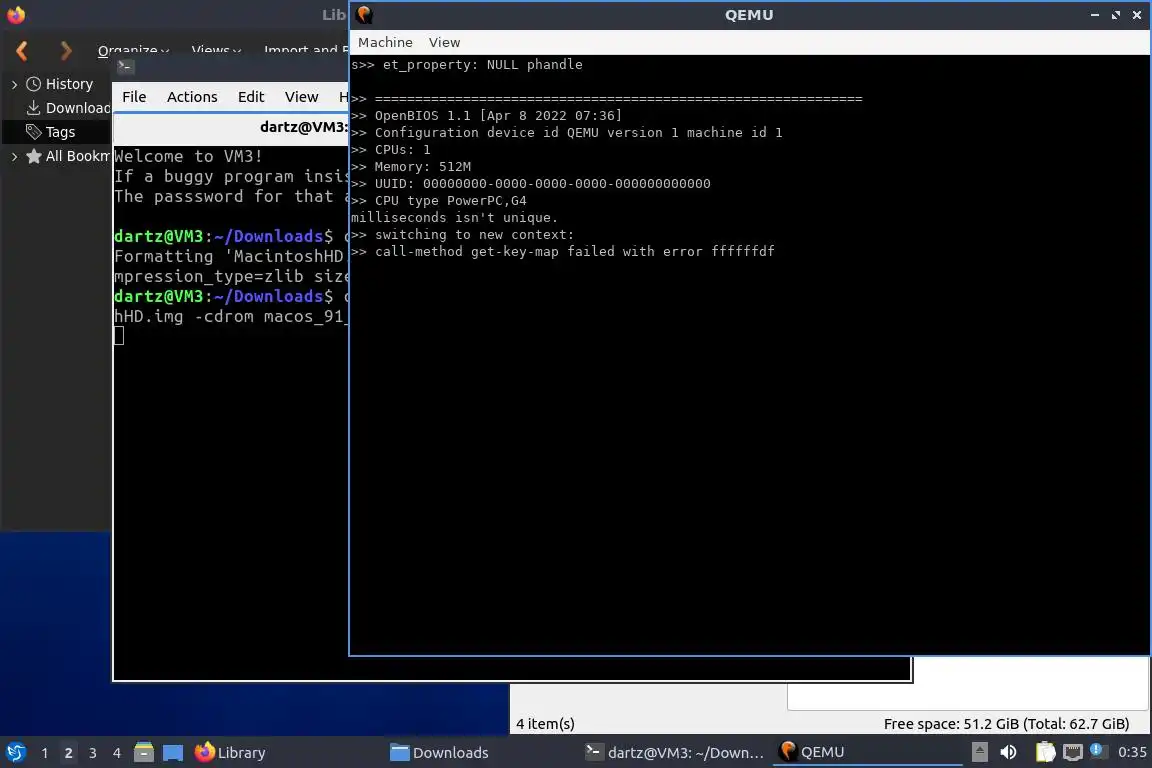Viewport: 1152px width, 768px height.
Task: Open the clipboard manager tray icon
Action: [x=1045, y=752]
